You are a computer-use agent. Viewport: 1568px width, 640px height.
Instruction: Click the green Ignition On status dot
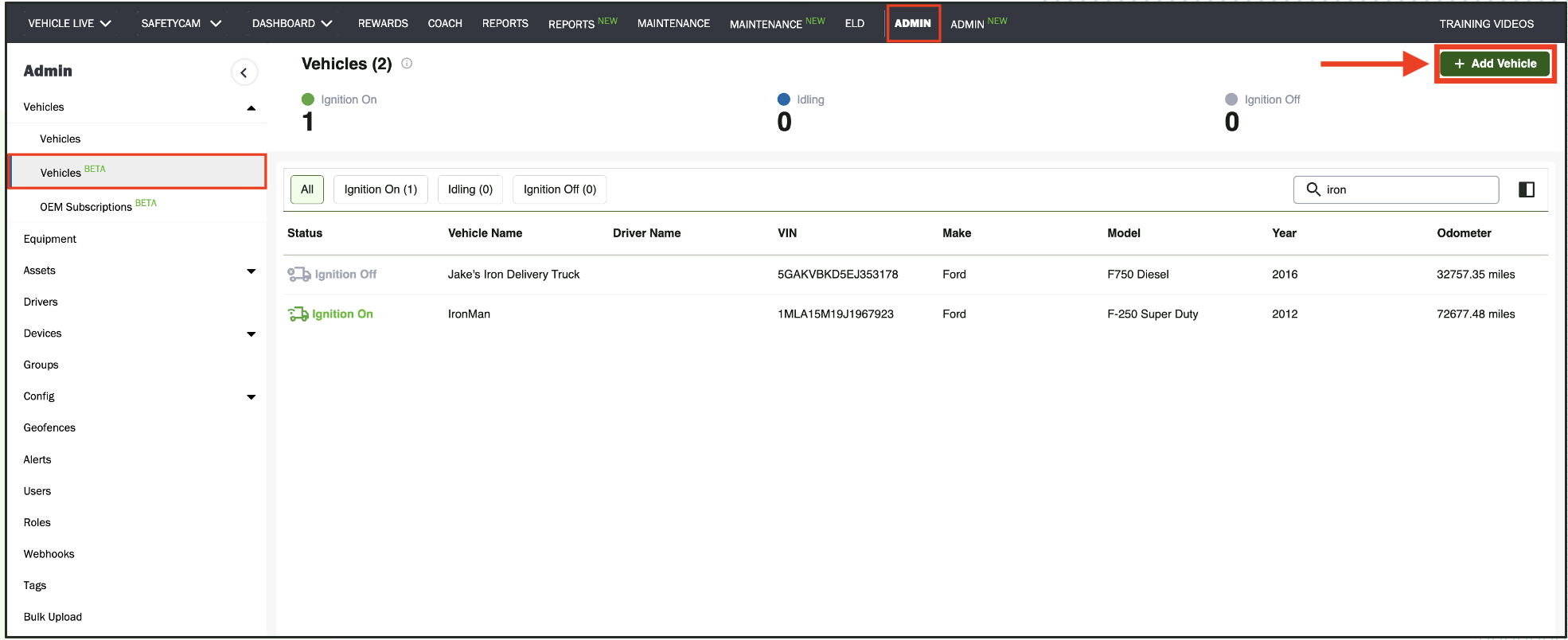tap(308, 100)
